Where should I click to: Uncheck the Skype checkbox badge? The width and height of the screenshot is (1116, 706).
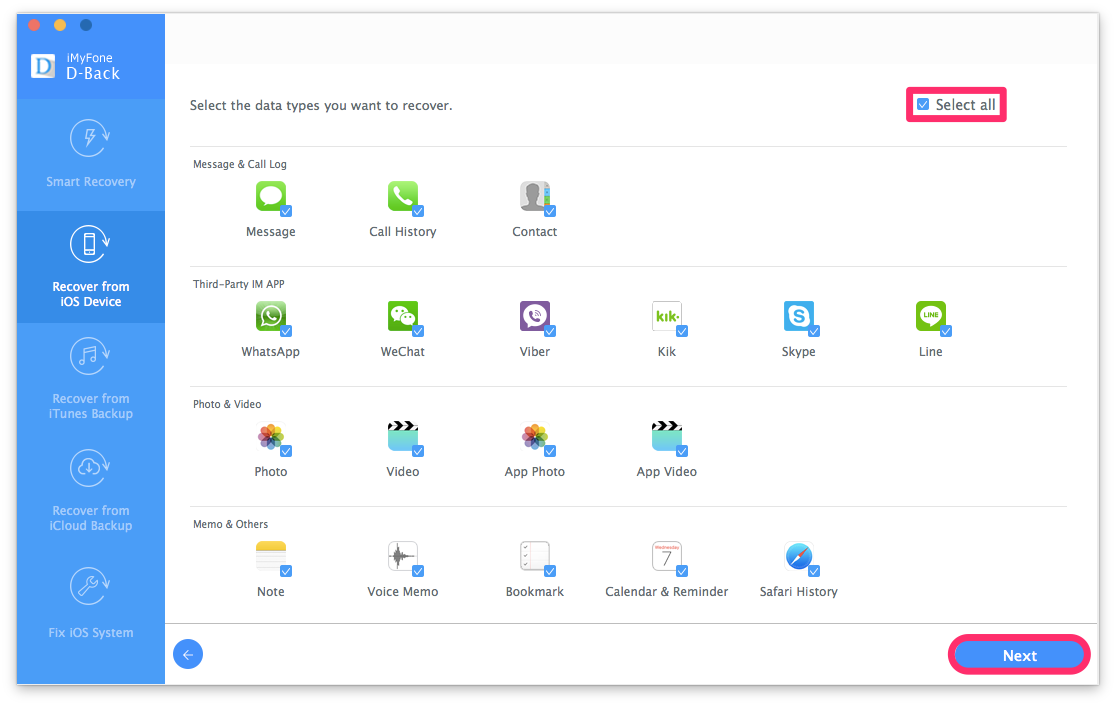point(814,332)
